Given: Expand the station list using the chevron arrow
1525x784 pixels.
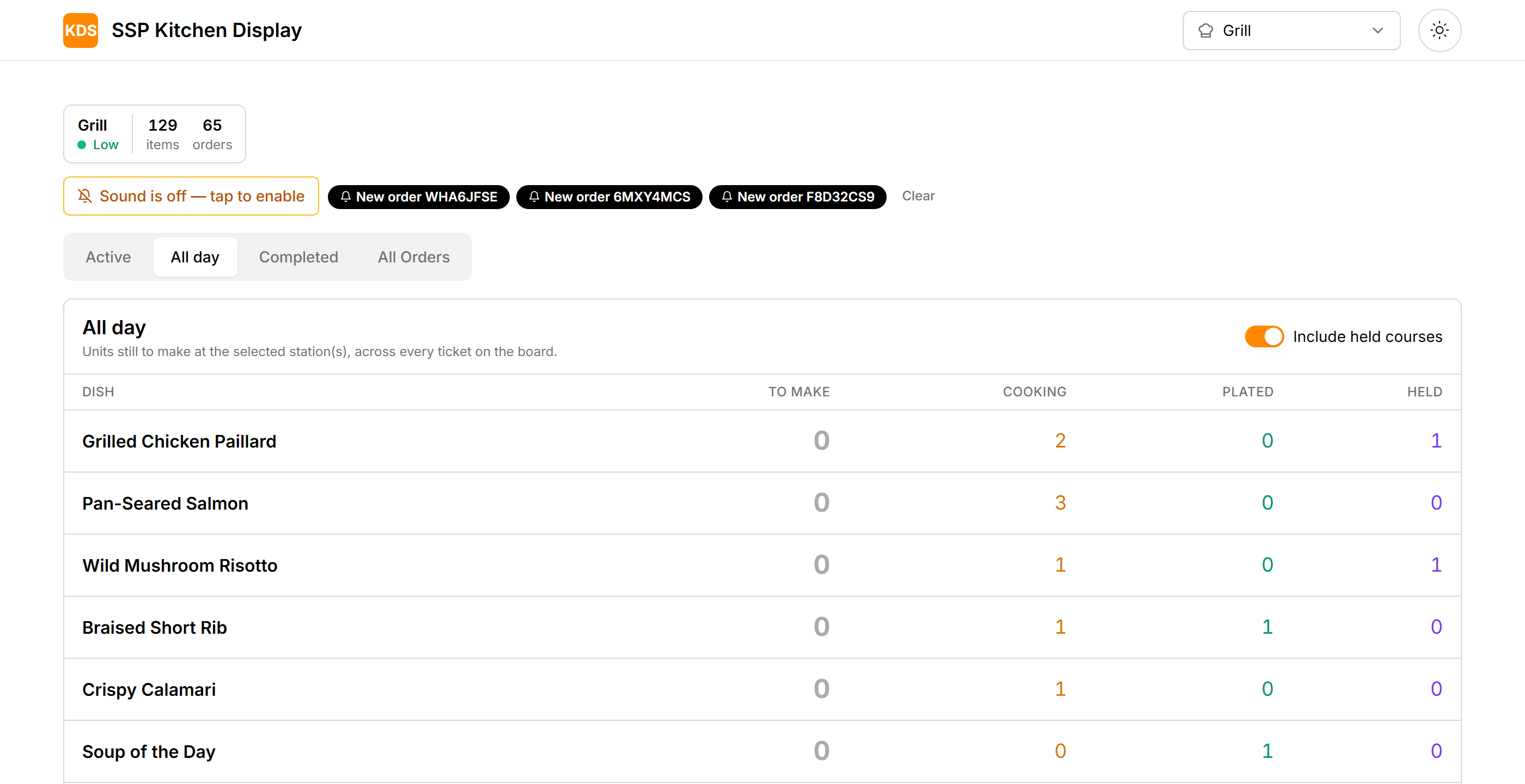Looking at the screenshot, I should tap(1377, 31).
